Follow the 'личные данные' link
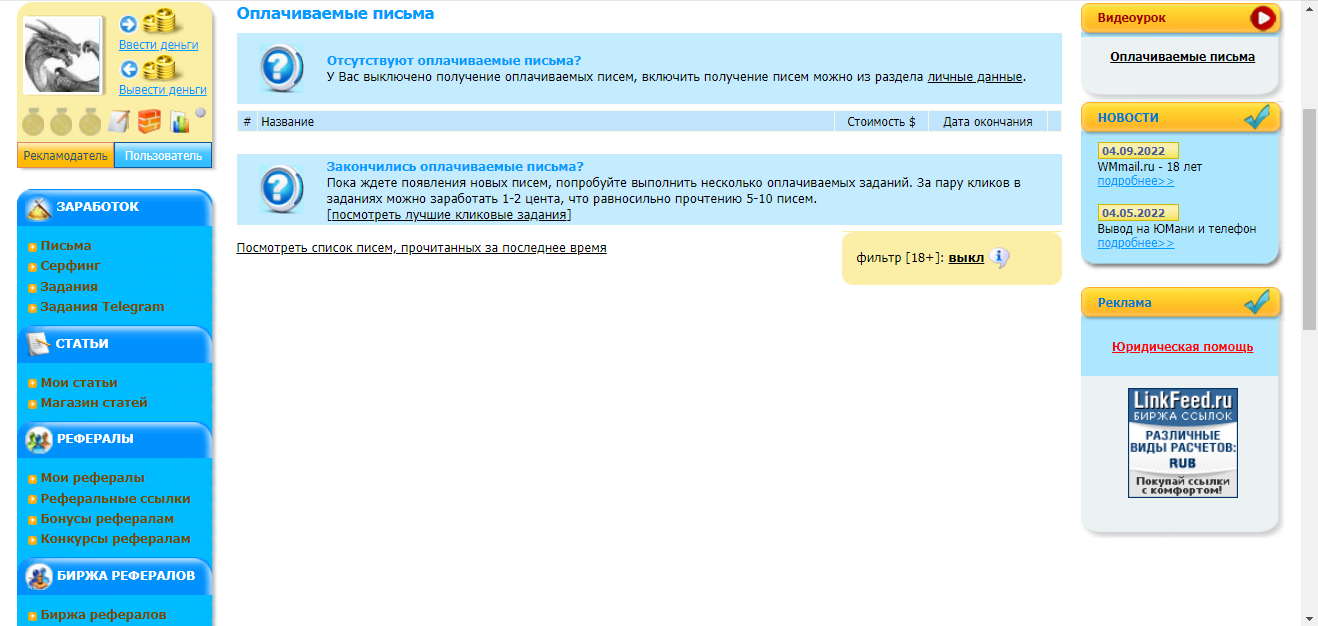This screenshot has width=1318, height=626. coord(975,77)
